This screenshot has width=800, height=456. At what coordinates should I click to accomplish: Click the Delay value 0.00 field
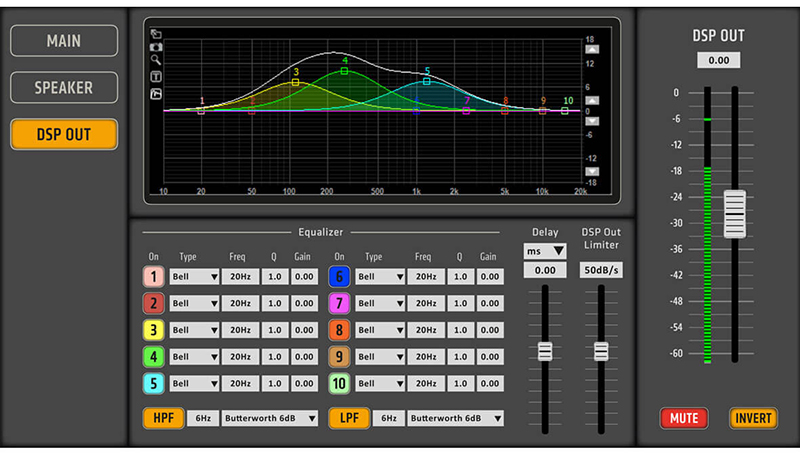coord(545,270)
